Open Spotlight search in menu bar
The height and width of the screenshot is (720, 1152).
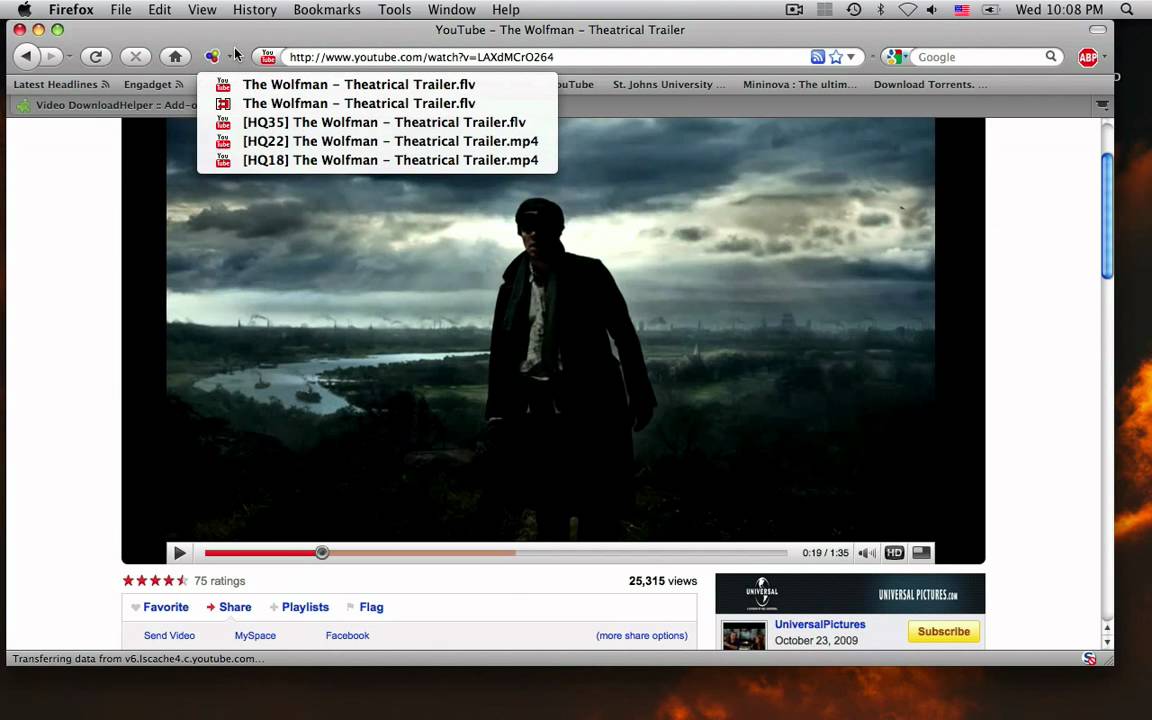[x=1127, y=10]
